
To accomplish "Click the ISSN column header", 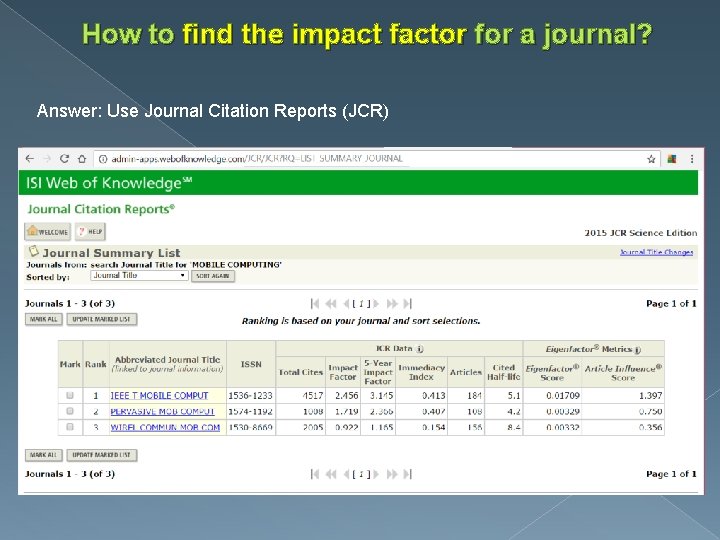I will 251,364.
